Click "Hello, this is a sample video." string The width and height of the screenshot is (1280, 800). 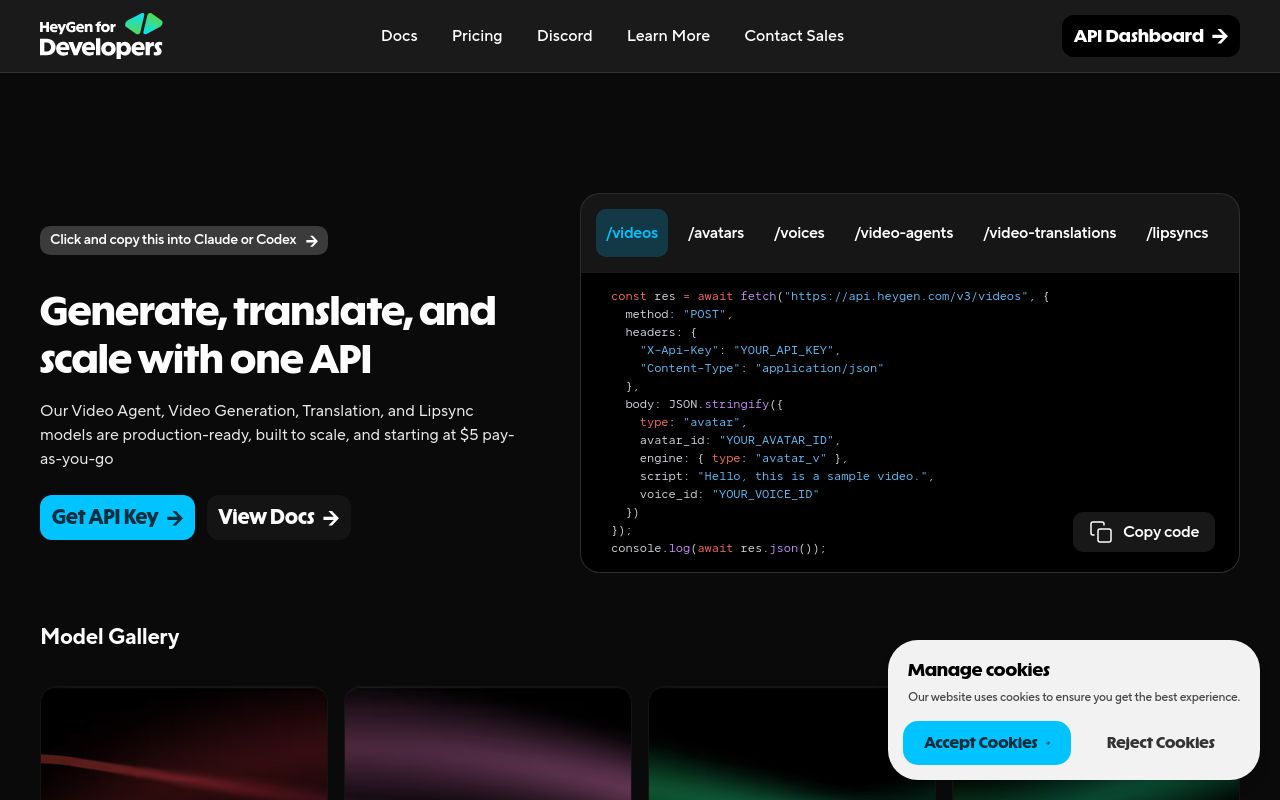tap(813, 476)
